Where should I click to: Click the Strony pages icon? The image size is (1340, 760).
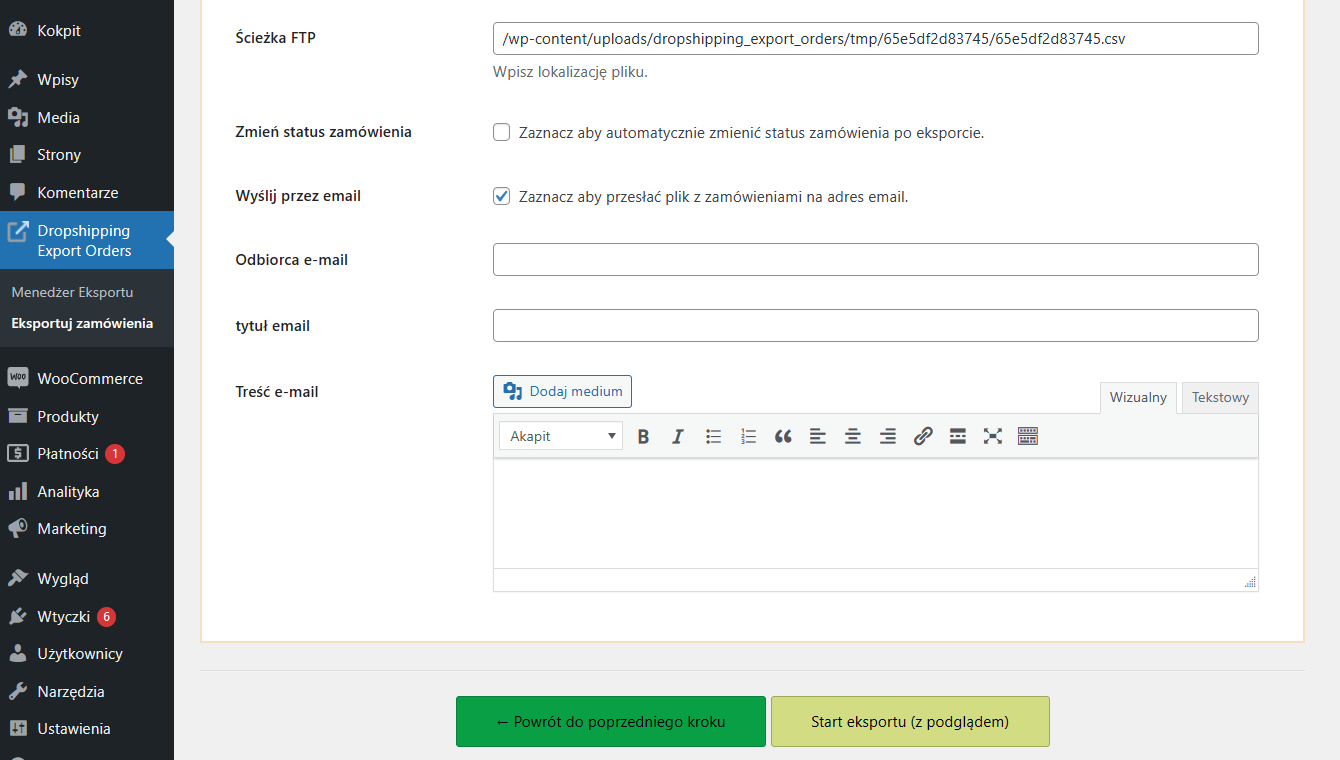click(17, 155)
